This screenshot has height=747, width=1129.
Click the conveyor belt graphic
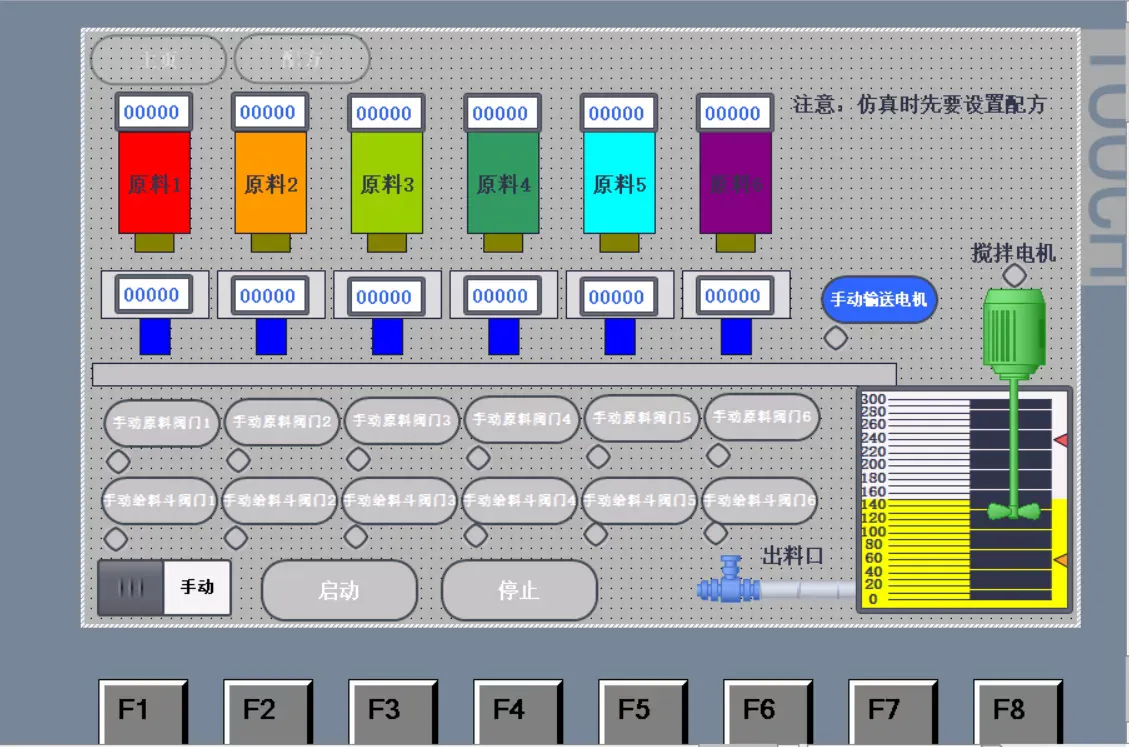[495, 373]
